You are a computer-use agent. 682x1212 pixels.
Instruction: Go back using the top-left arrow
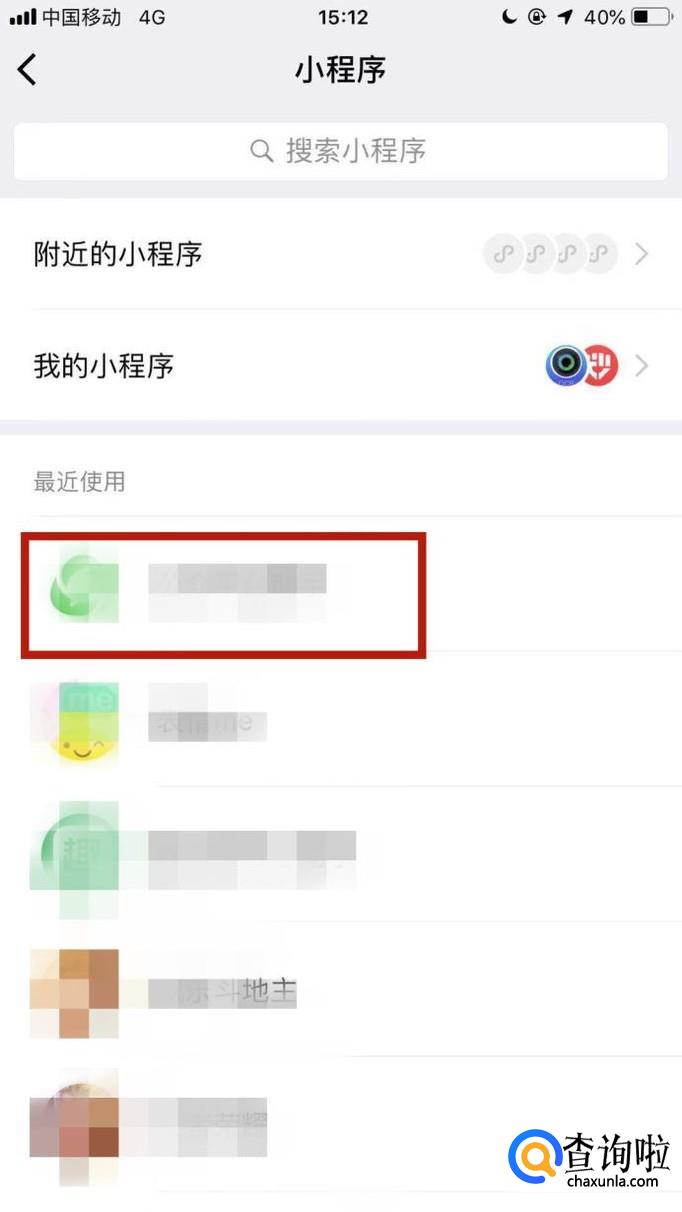27,70
